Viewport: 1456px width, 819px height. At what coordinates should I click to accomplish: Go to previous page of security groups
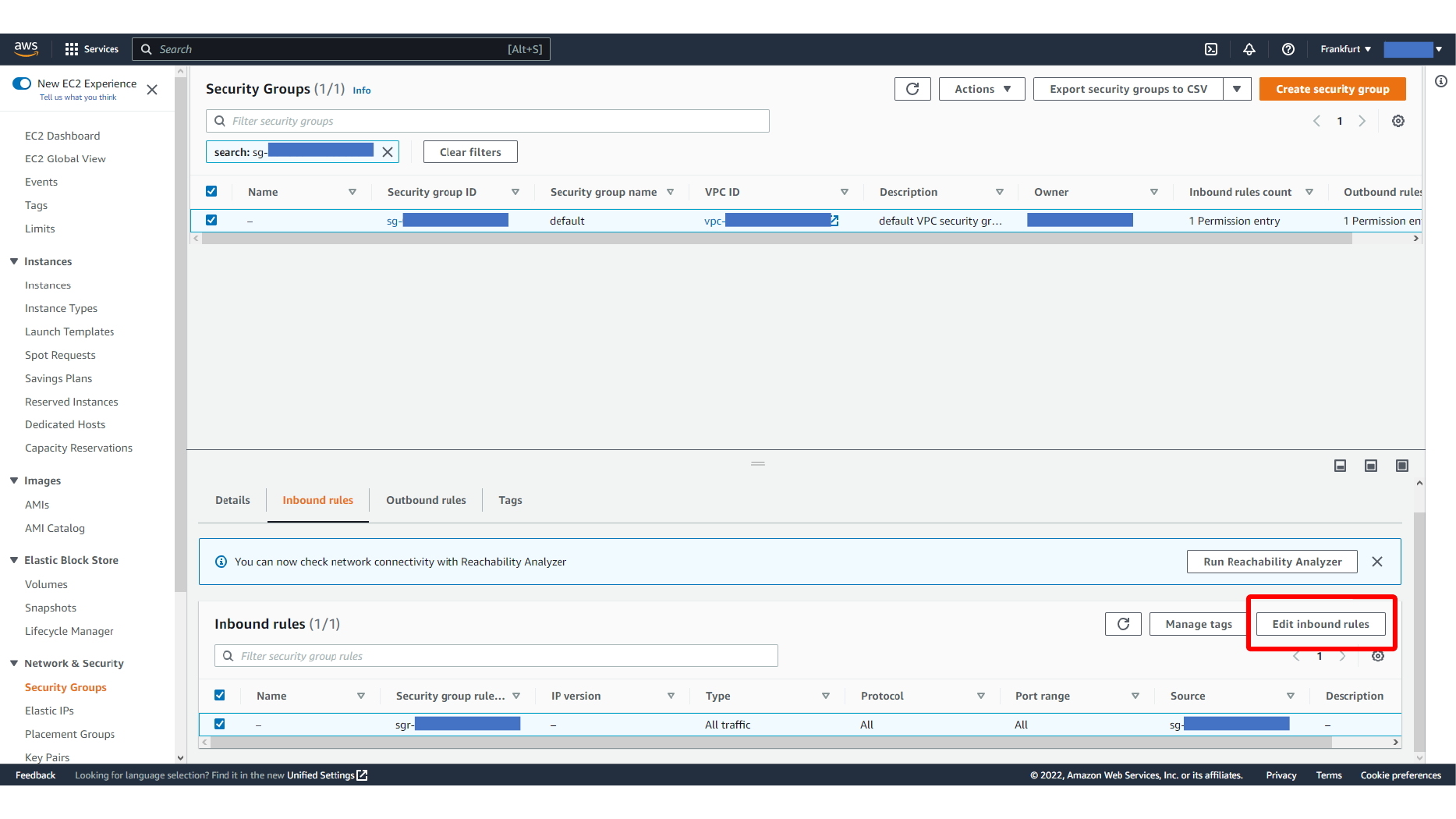[x=1317, y=121]
